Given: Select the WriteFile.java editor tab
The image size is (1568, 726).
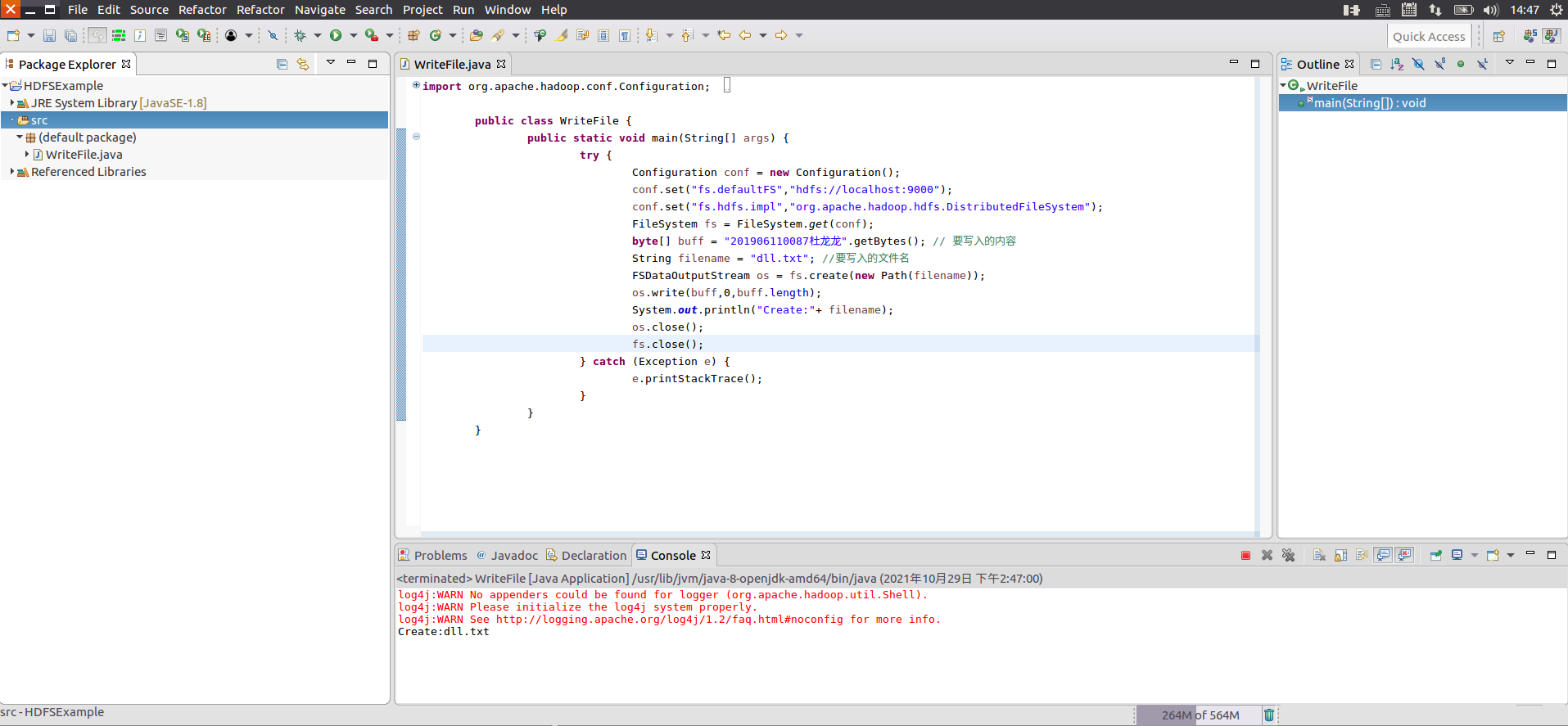Looking at the screenshot, I should tap(453, 64).
